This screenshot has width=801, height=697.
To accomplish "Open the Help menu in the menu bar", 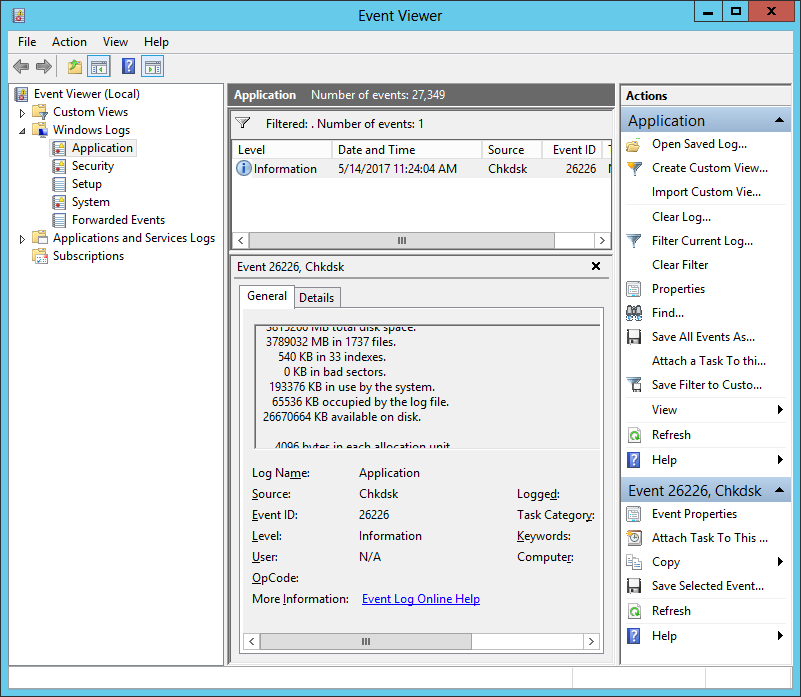I will (156, 42).
